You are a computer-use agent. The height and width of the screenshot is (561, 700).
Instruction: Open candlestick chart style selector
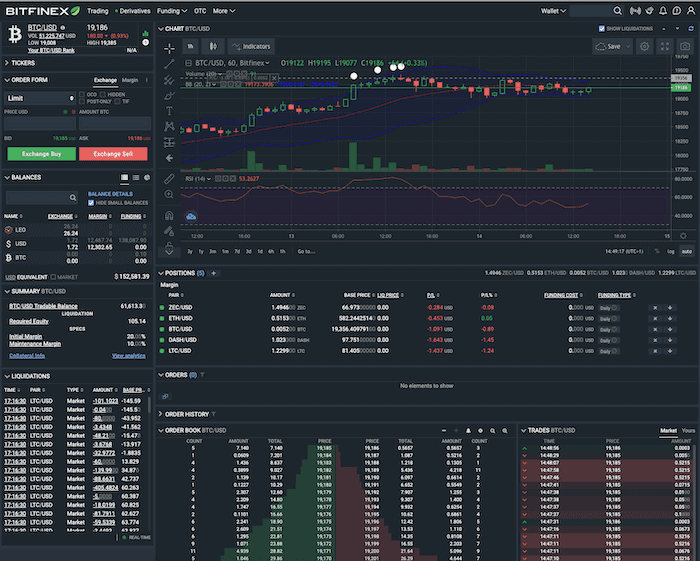click(x=213, y=46)
